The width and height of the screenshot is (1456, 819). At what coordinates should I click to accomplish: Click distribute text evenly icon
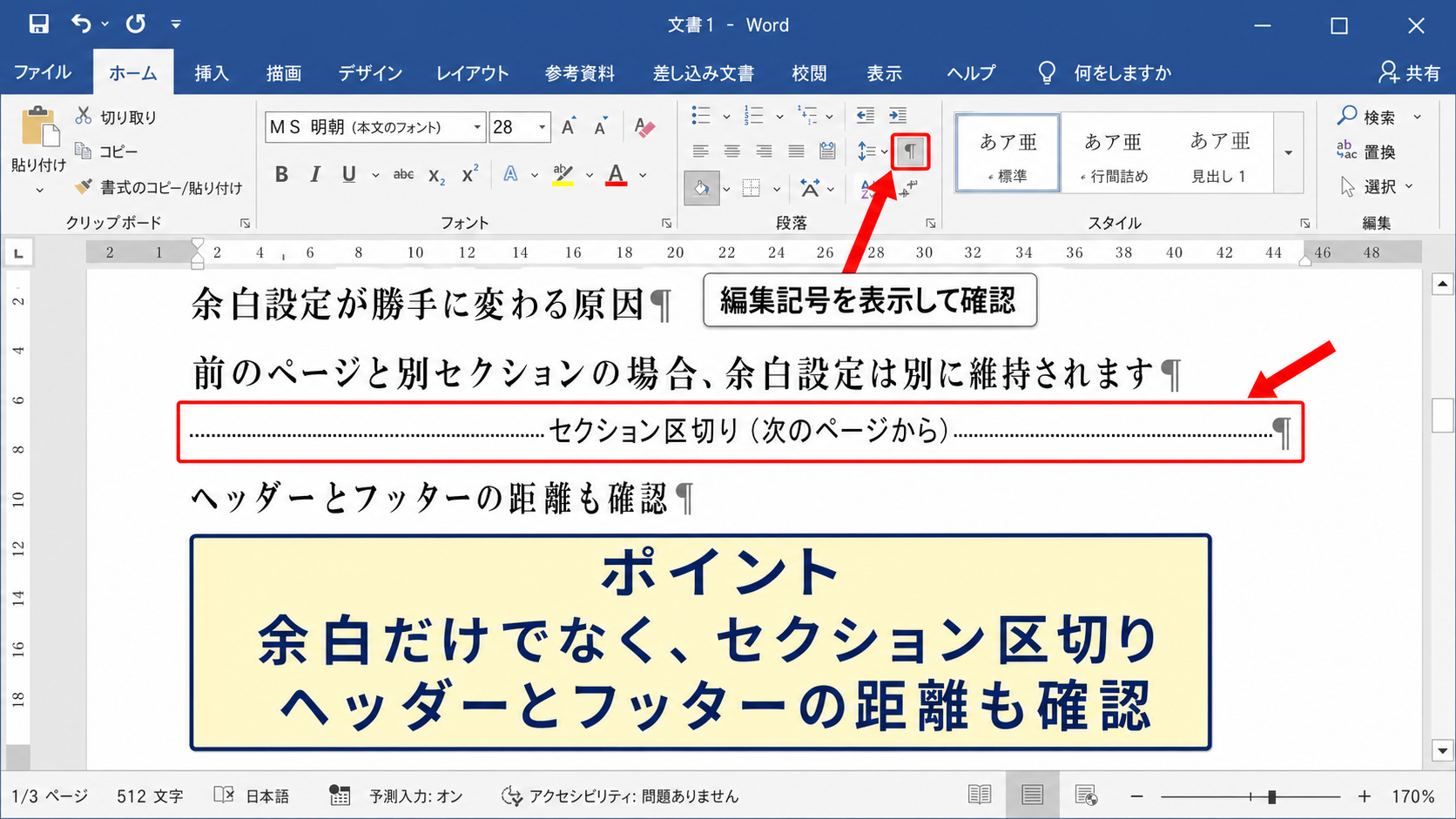828,151
